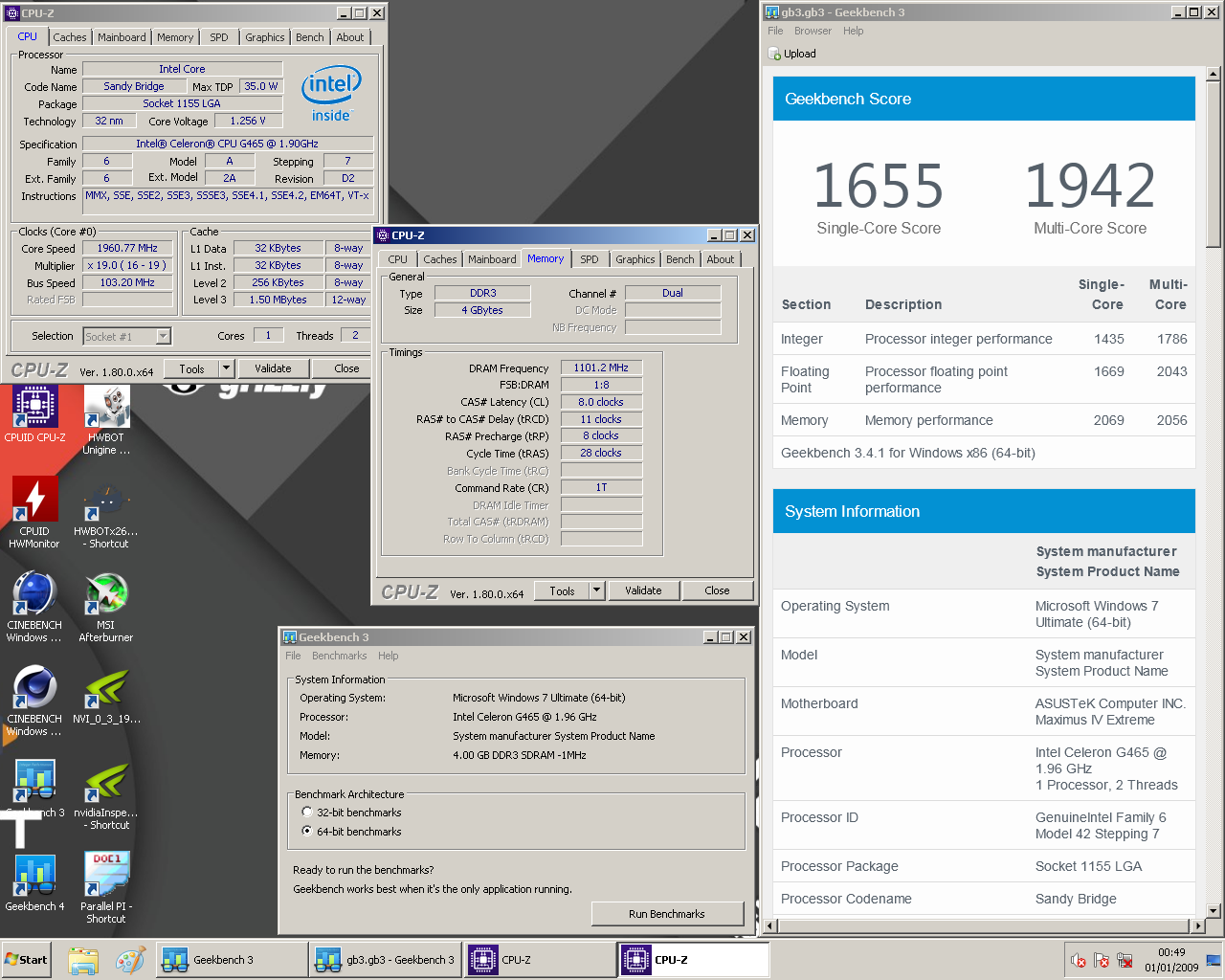Open Socket #1 selection dropdown
The image size is (1225, 980).
164,336
